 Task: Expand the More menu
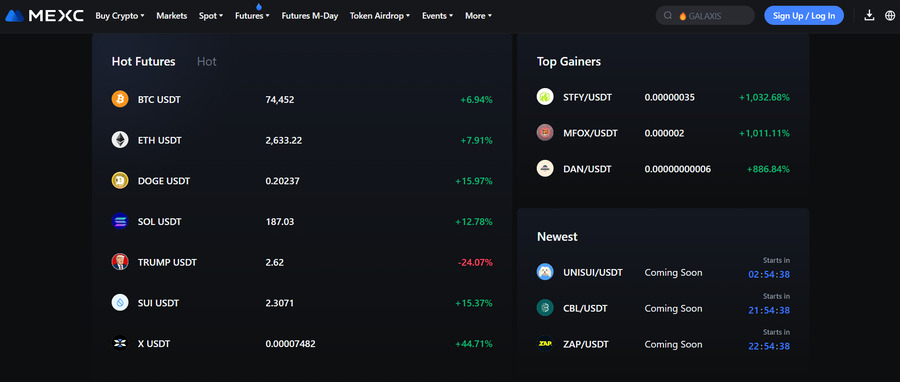pos(478,15)
